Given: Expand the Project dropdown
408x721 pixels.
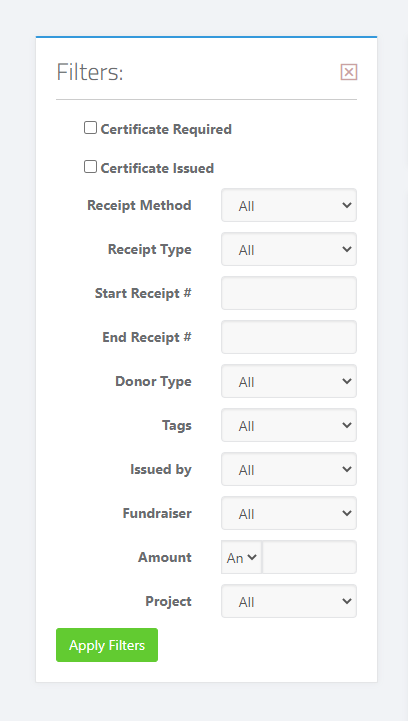Looking at the screenshot, I should coord(289,601).
